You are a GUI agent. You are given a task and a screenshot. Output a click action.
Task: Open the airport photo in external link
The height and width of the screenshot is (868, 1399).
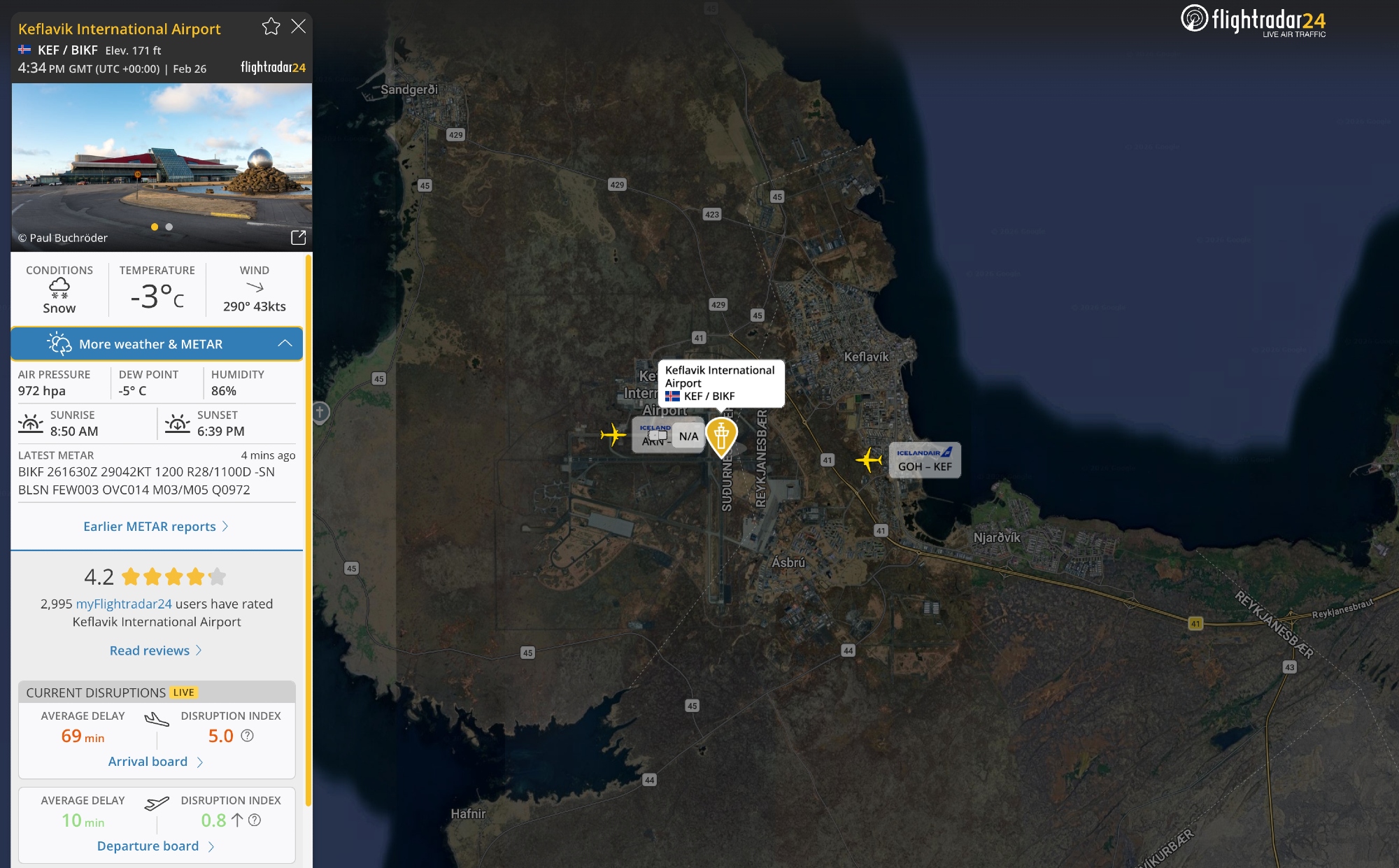[298, 237]
